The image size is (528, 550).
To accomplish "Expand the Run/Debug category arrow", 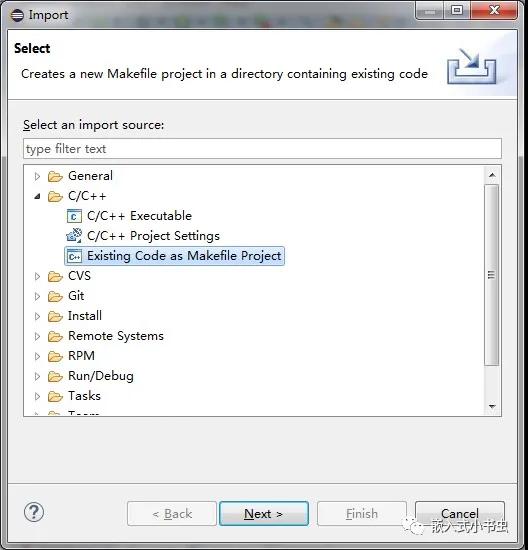I will [x=37, y=376].
